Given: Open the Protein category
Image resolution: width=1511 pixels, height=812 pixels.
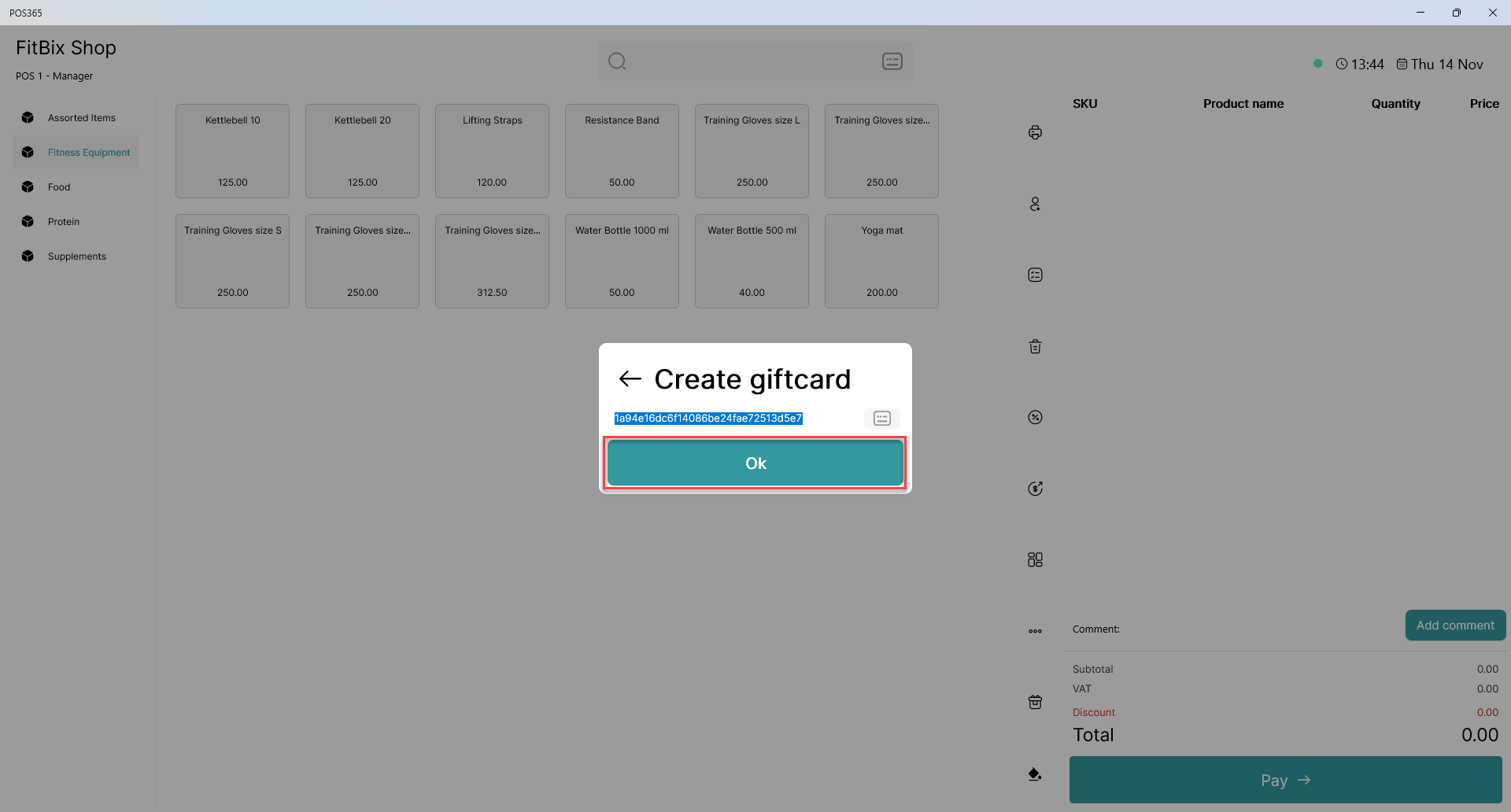Looking at the screenshot, I should click(76, 222).
